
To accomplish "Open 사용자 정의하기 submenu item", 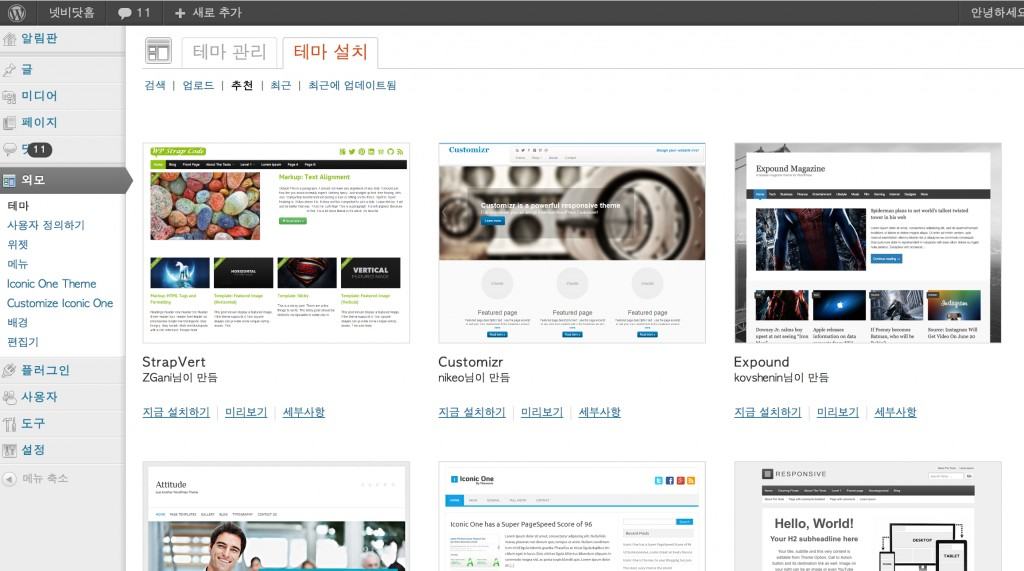I will point(46,225).
